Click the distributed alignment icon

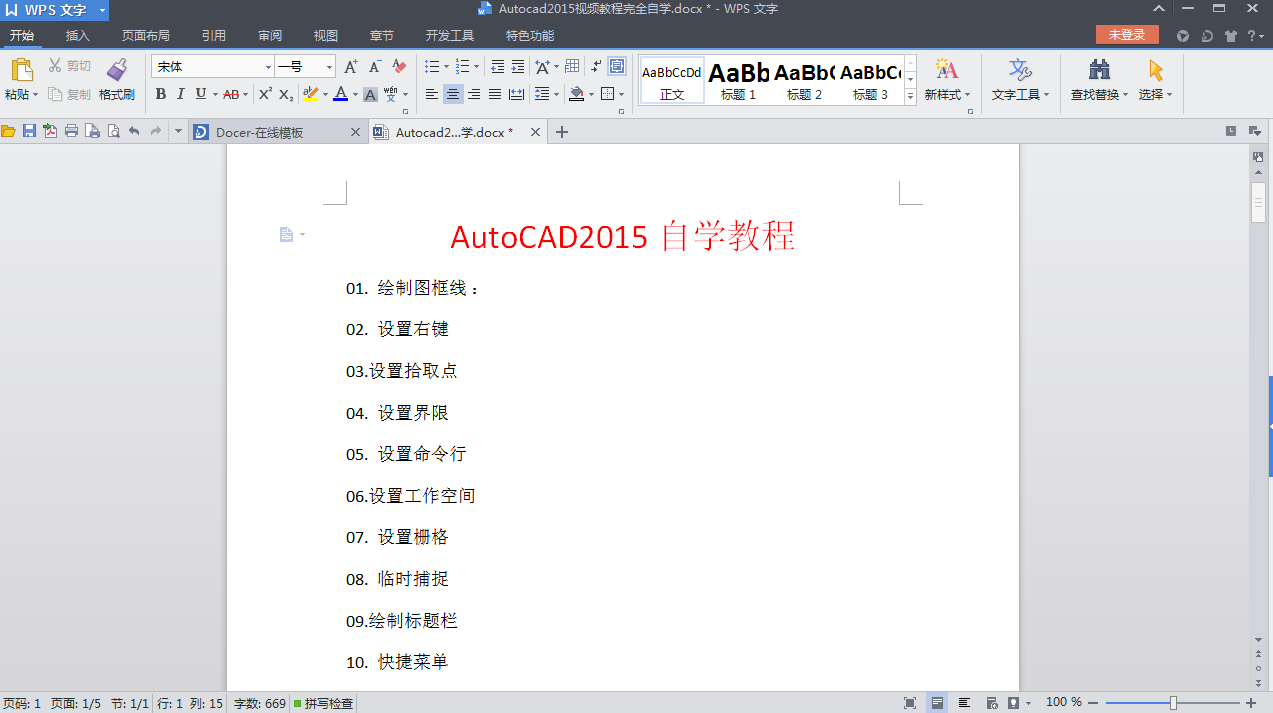[x=516, y=94]
